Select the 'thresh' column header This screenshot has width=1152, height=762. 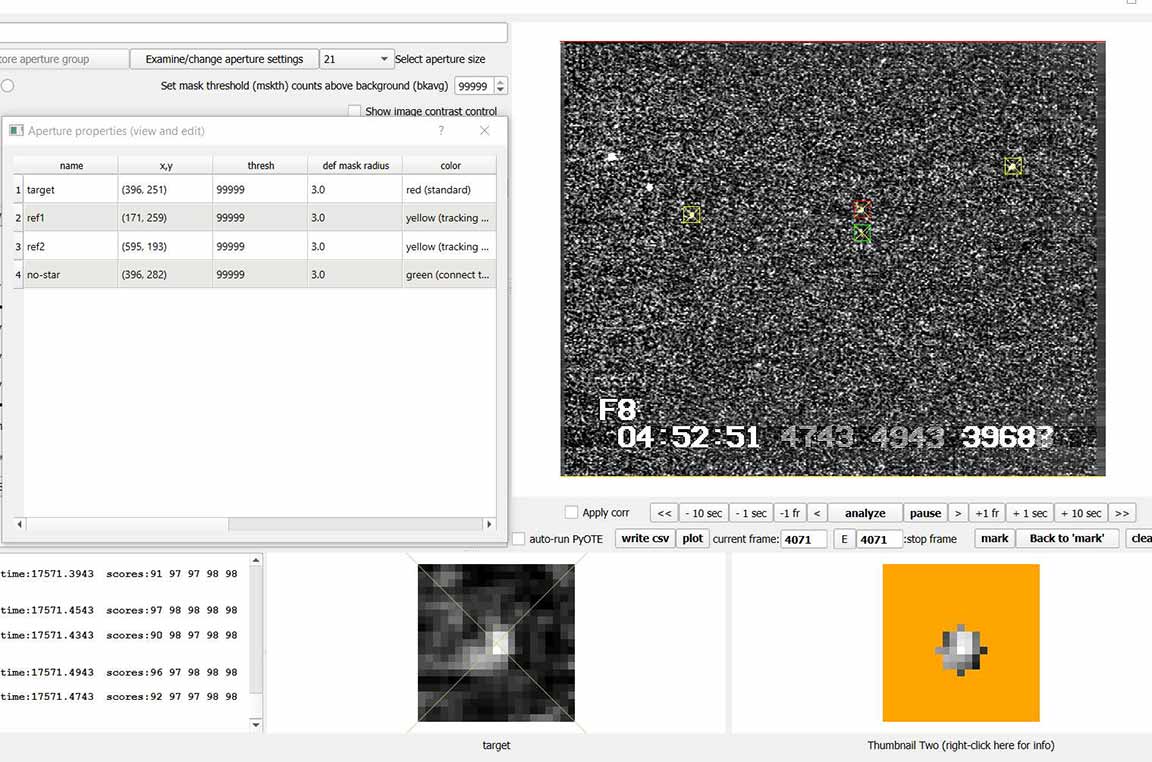click(260, 165)
